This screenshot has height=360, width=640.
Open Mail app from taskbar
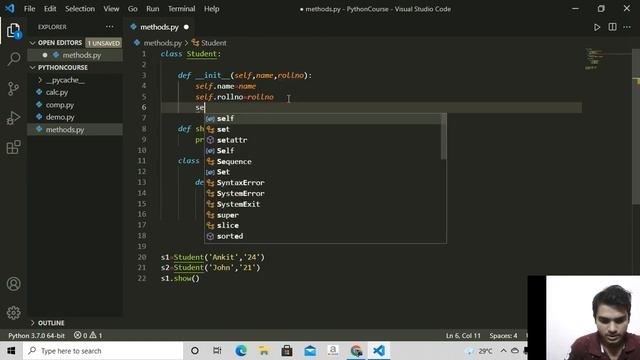pyautogui.click(x=310, y=351)
